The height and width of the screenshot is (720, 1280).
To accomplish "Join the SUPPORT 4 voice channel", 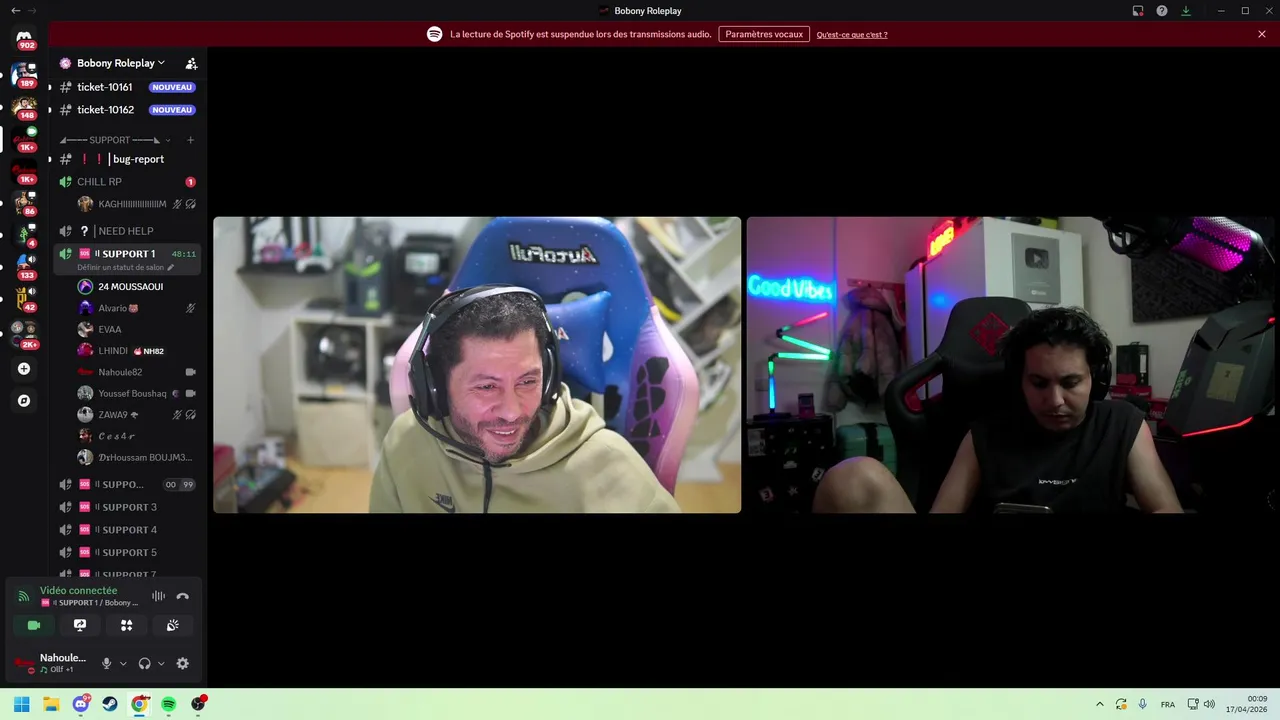I will click(x=127, y=530).
